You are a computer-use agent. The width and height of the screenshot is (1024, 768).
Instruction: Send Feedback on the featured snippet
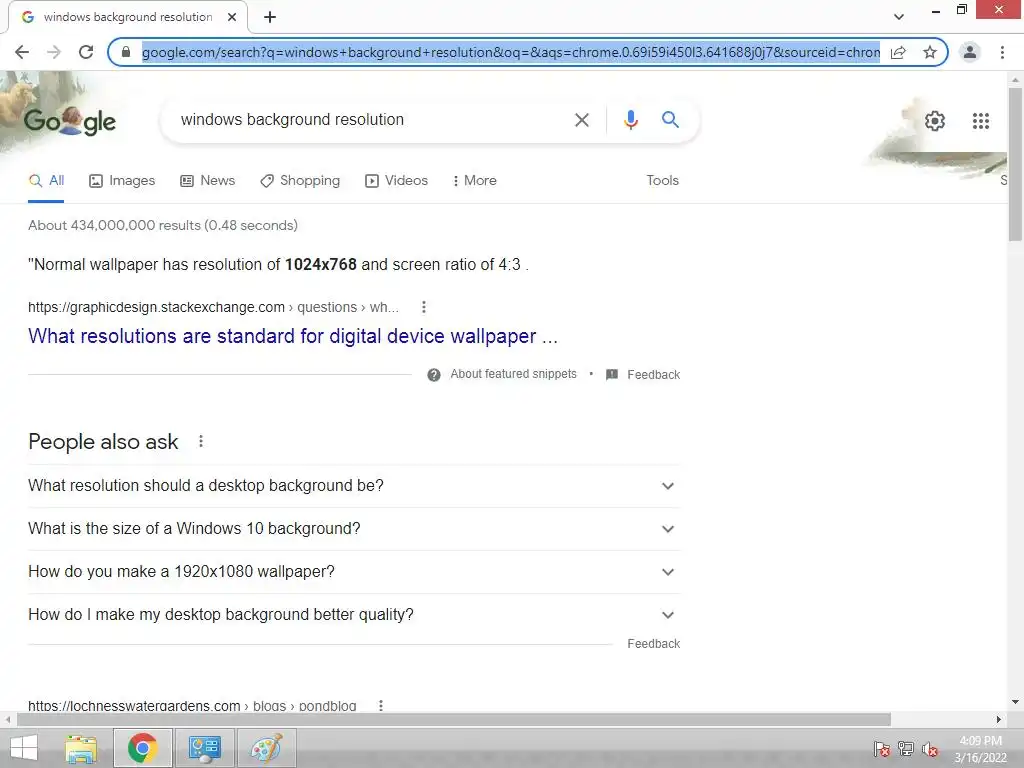643,375
